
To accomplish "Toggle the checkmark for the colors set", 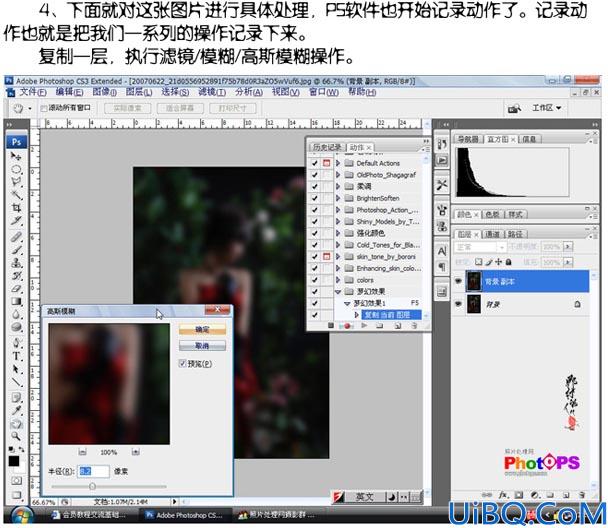I will 314,280.
